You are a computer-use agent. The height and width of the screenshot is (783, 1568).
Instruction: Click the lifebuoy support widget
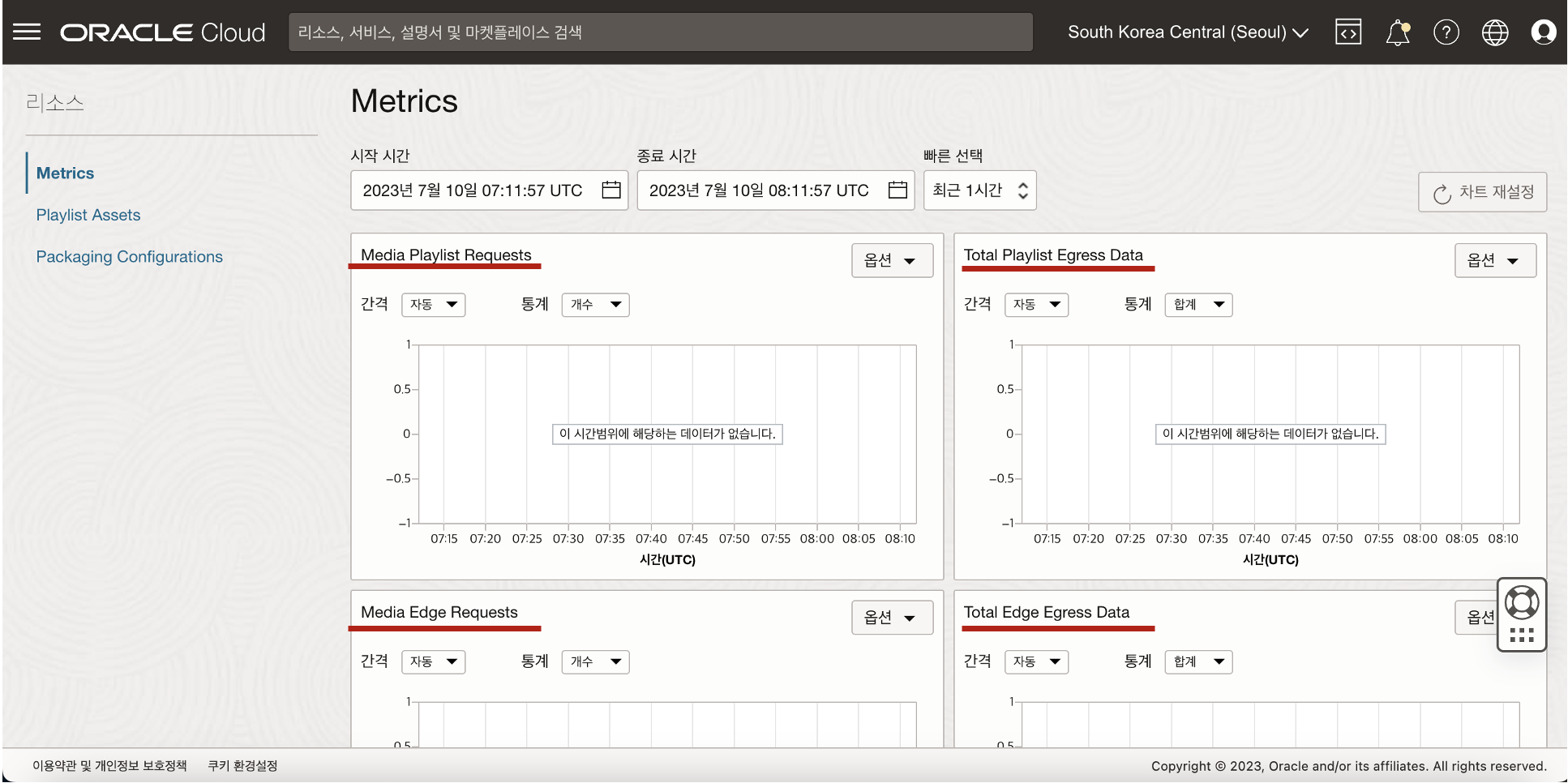[x=1522, y=602]
